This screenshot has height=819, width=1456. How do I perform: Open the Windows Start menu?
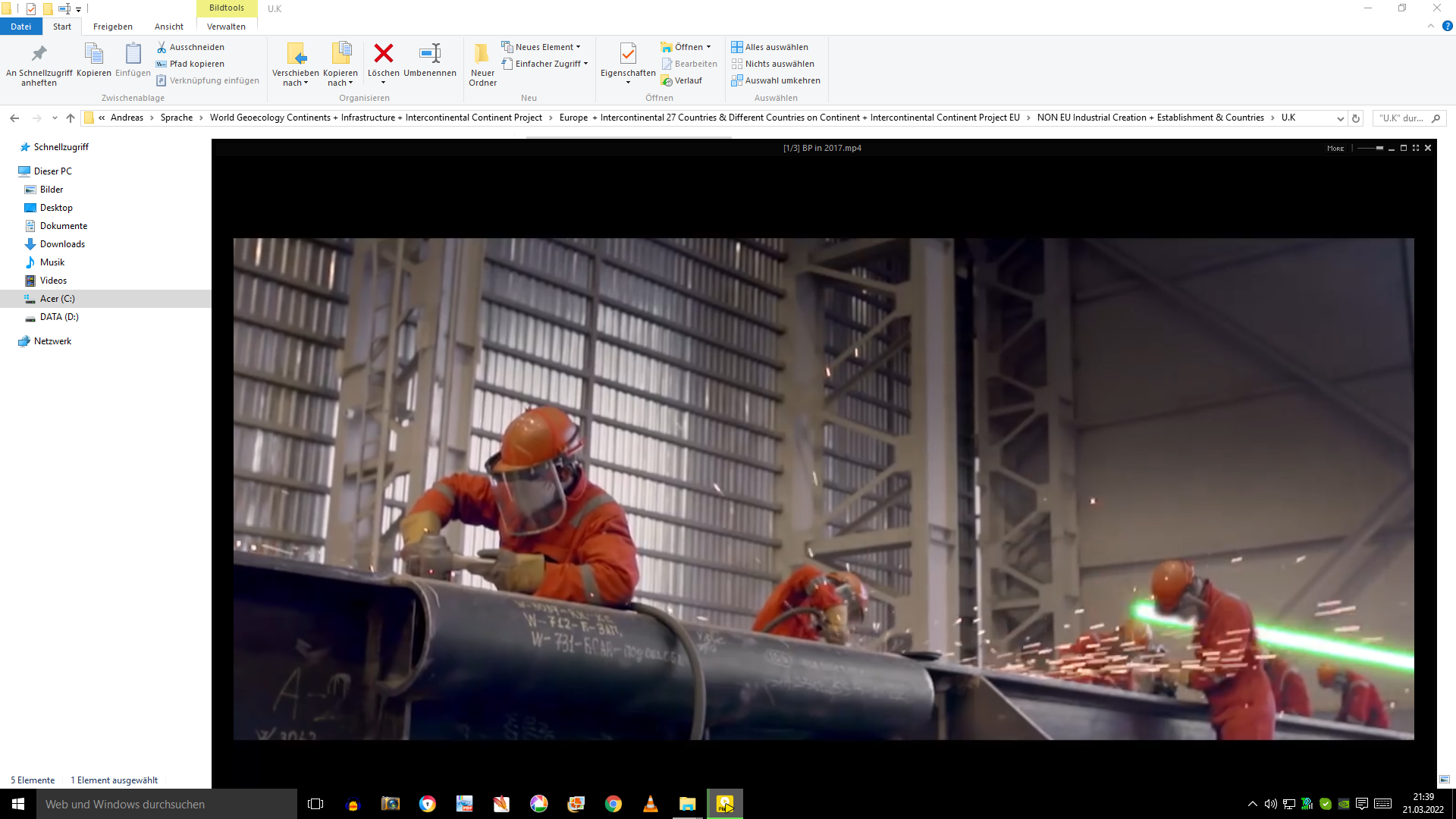18,804
